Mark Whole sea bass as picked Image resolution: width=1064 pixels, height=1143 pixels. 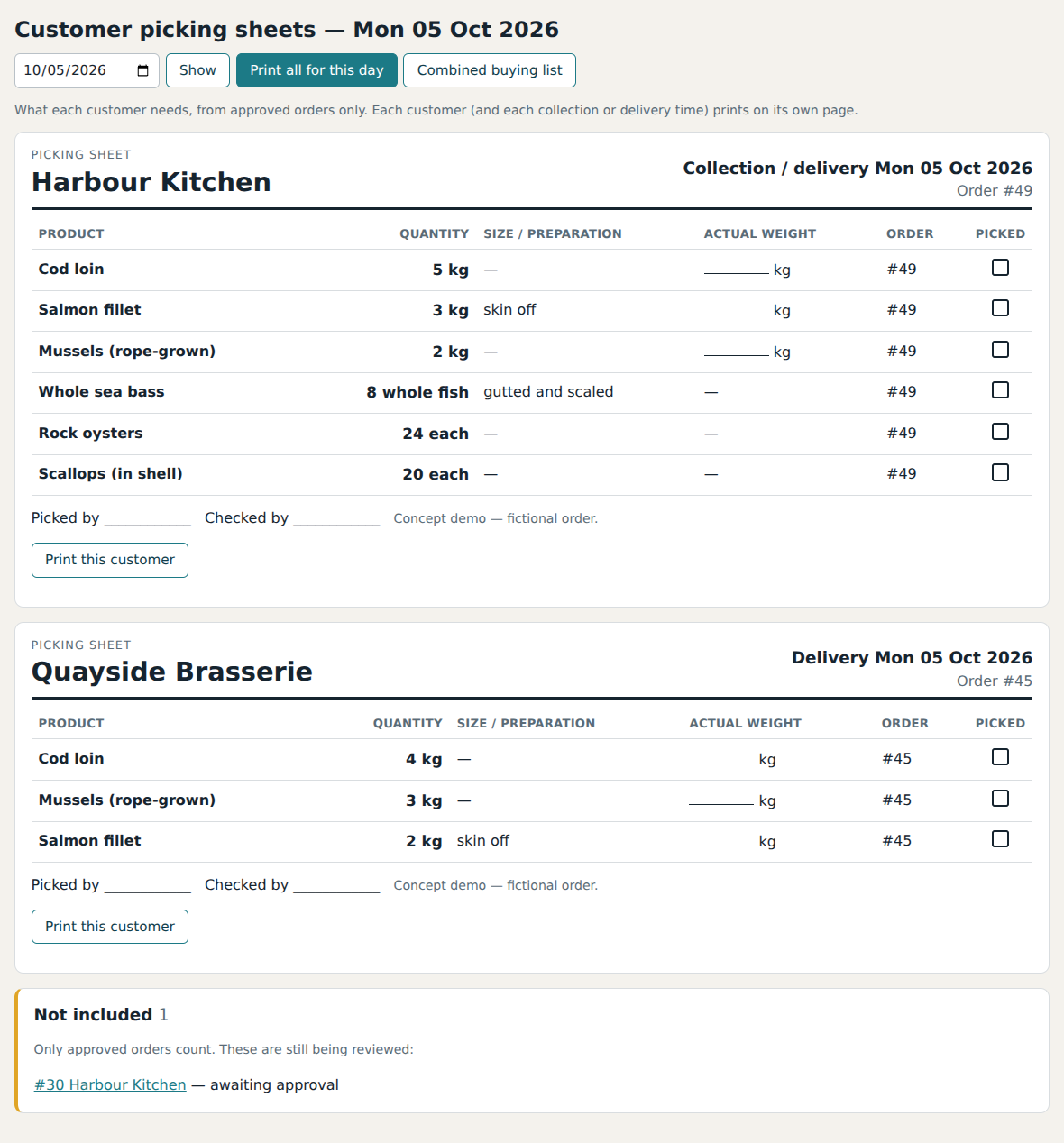[1000, 390]
